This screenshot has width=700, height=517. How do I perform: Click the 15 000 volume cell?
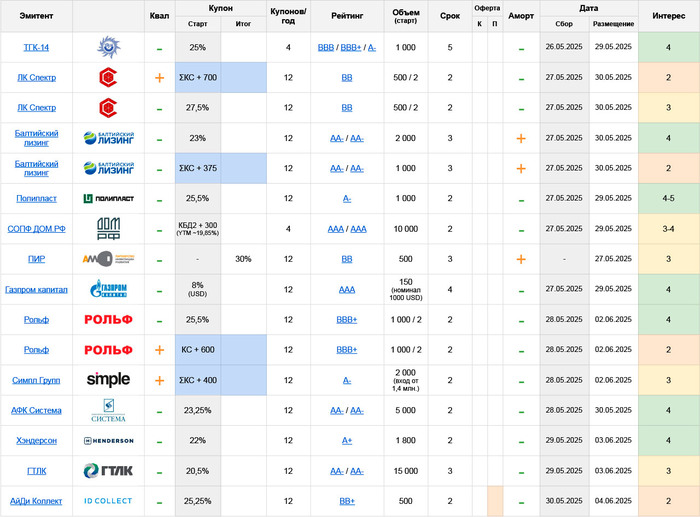point(405,471)
